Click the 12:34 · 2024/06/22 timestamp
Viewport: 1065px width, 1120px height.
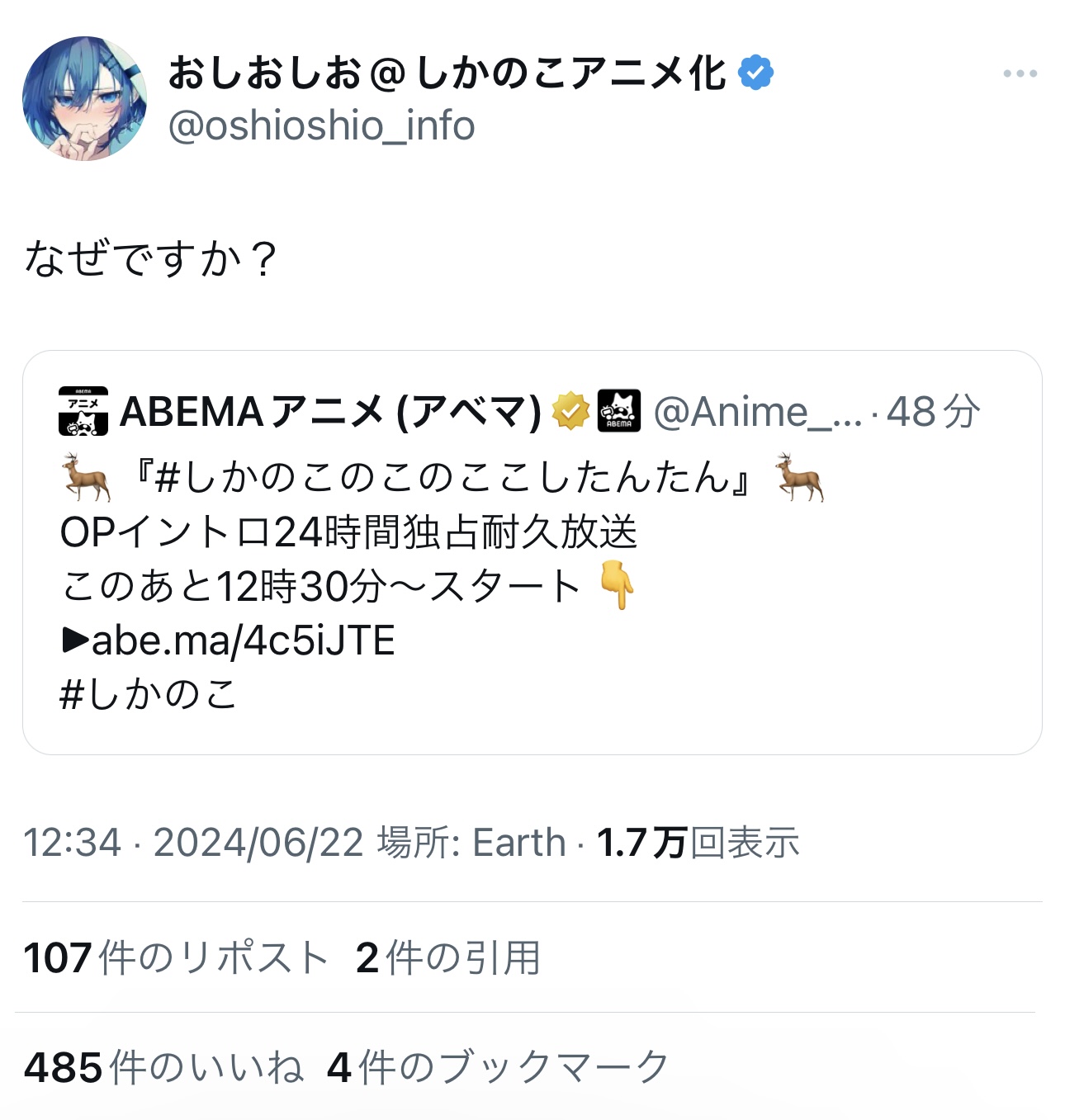pyautogui.click(x=193, y=843)
